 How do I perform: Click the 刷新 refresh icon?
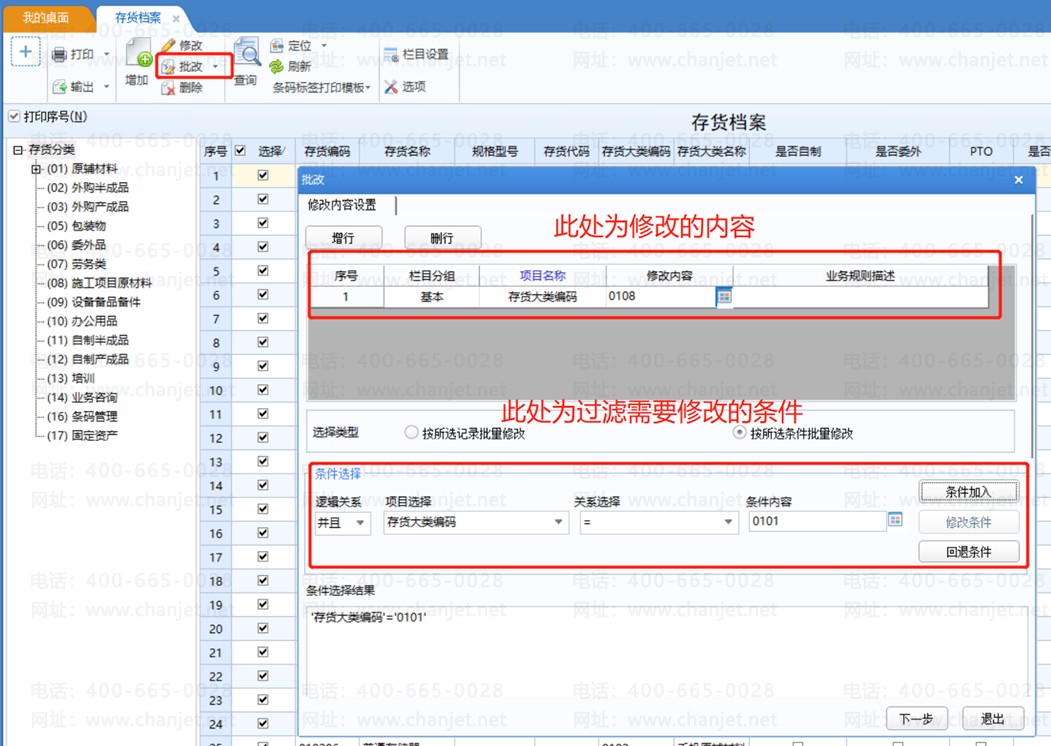pyautogui.click(x=276, y=66)
